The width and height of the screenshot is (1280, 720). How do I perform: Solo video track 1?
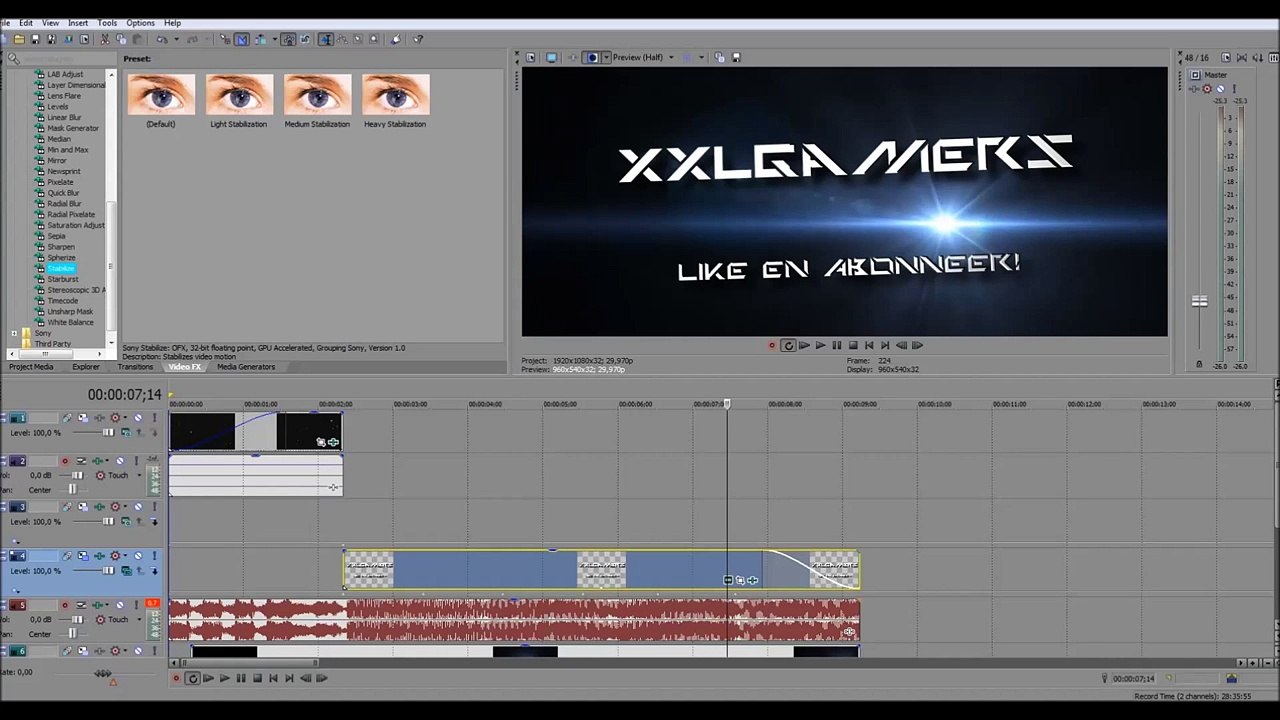click(x=154, y=417)
